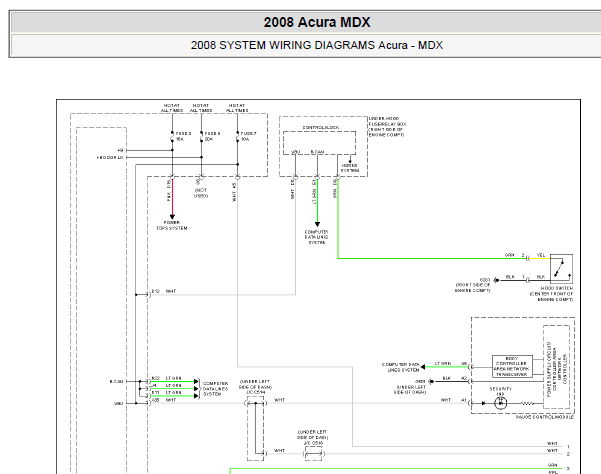
Task: Select the 'HOOD SWITCH' label text
Action: click(x=557, y=288)
